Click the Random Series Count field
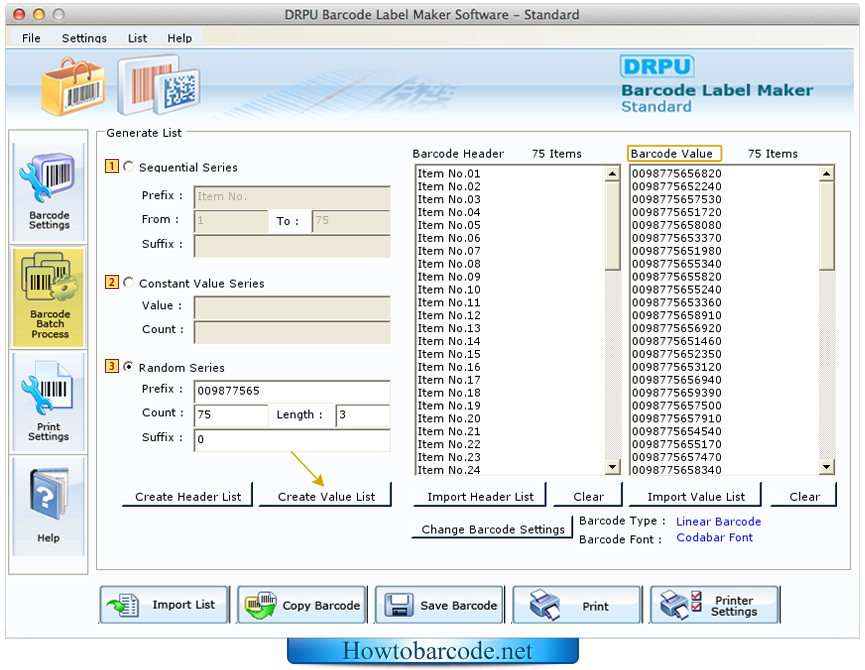The height and width of the screenshot is (670, 865). point(231,415)
